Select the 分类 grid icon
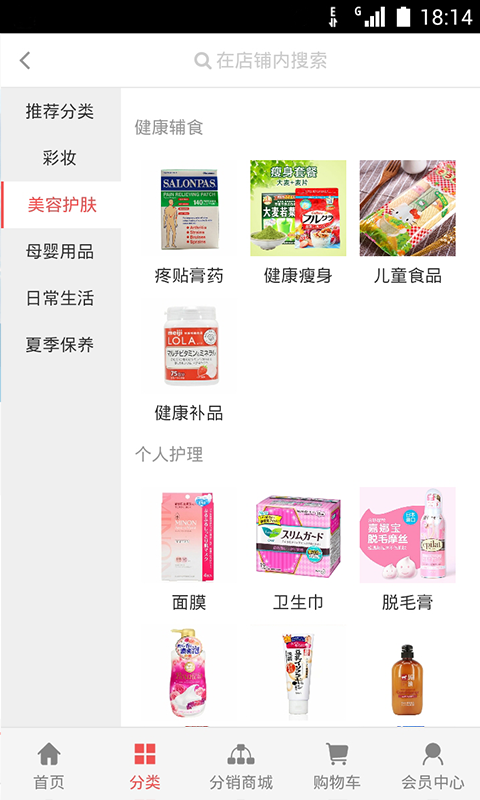This screenshot has width=480, height=800. [145, 754]
